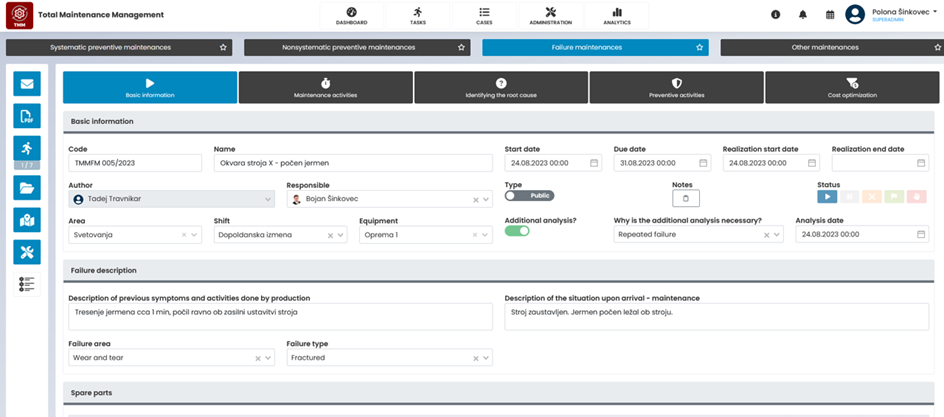
Task: Click the Name input field
Action: click(x=355, y=163)
